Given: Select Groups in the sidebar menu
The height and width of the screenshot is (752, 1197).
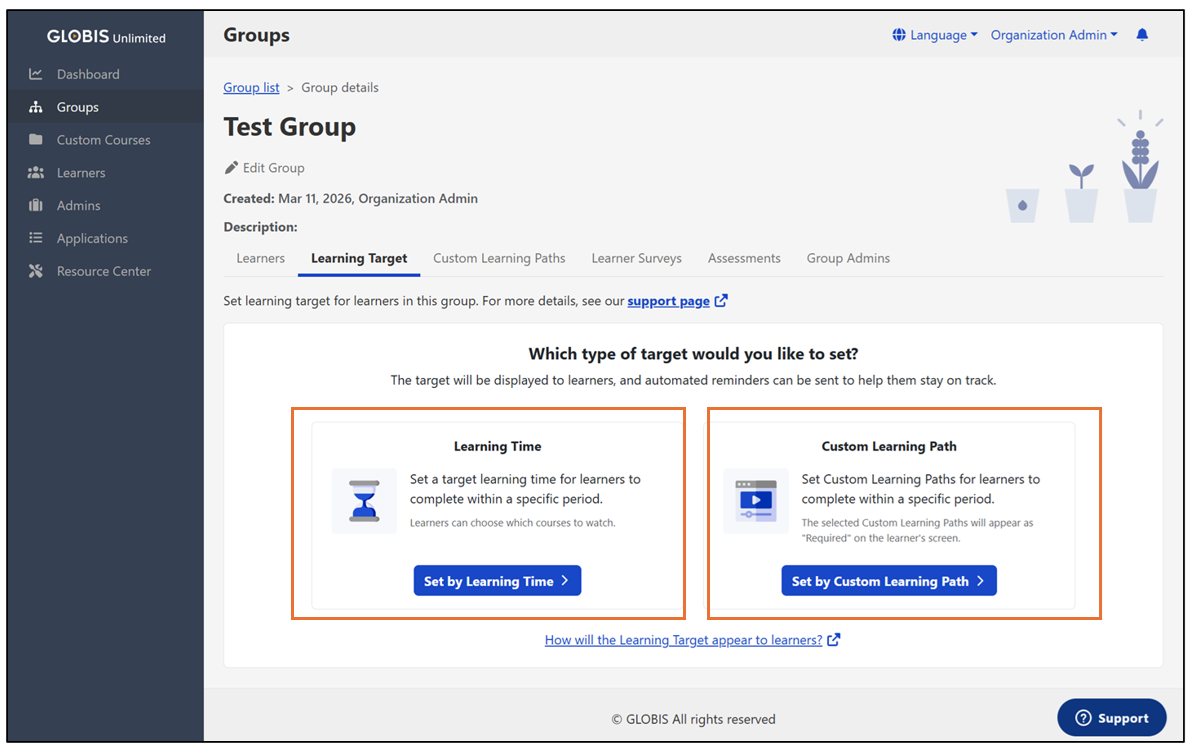Looking at the screenshot, I should coord(105,107).
